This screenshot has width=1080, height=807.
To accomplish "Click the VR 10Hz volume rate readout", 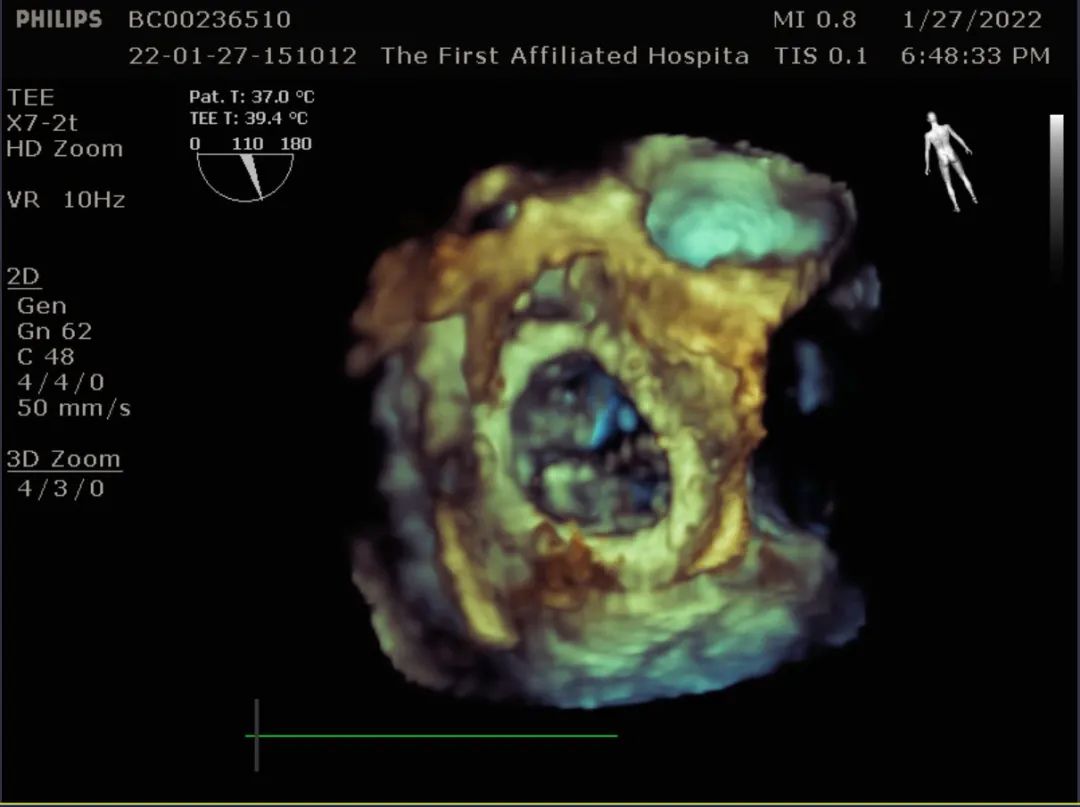I will 66,200.
